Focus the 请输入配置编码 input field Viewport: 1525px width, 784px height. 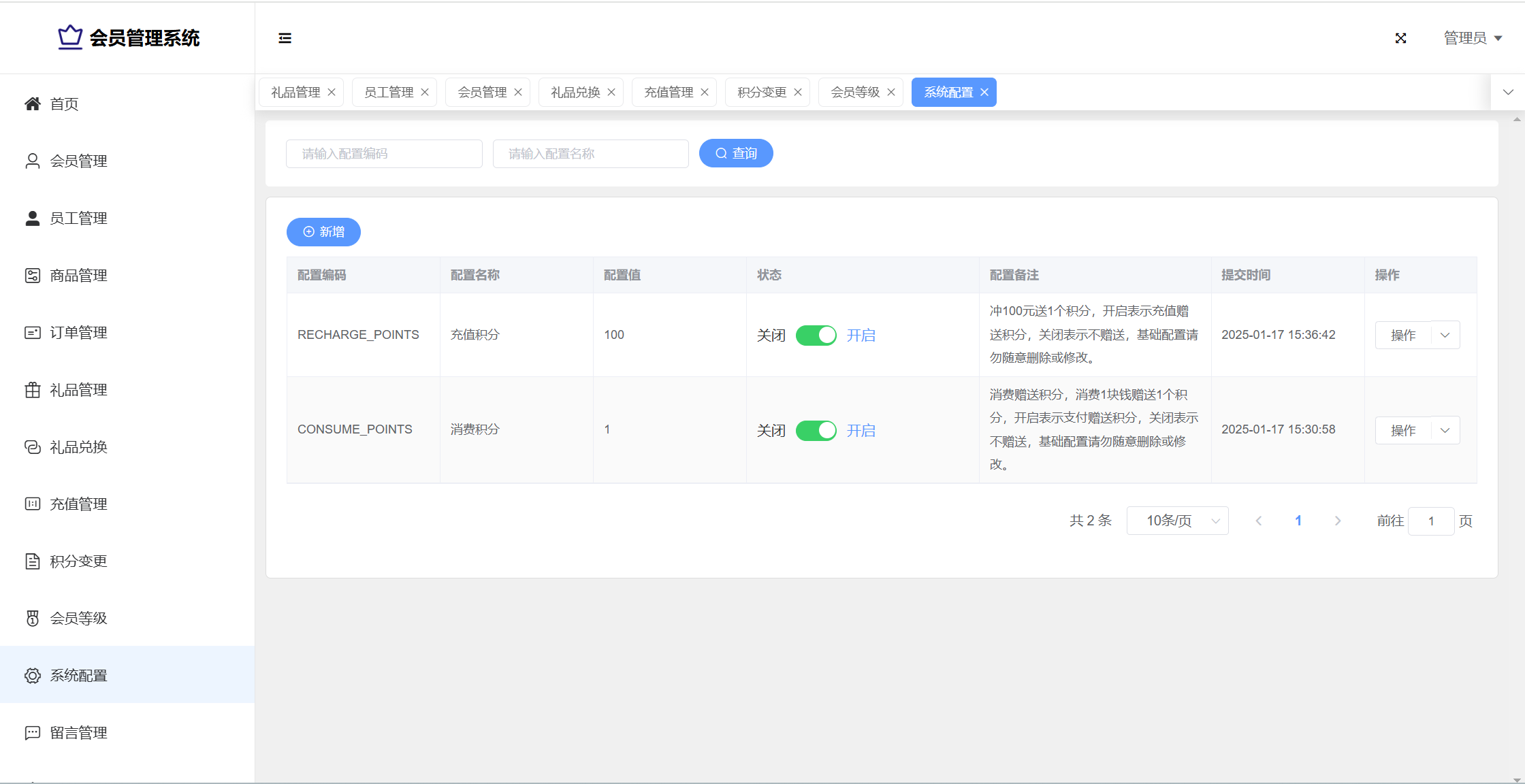pyautogui.click(x=384, y=154)
